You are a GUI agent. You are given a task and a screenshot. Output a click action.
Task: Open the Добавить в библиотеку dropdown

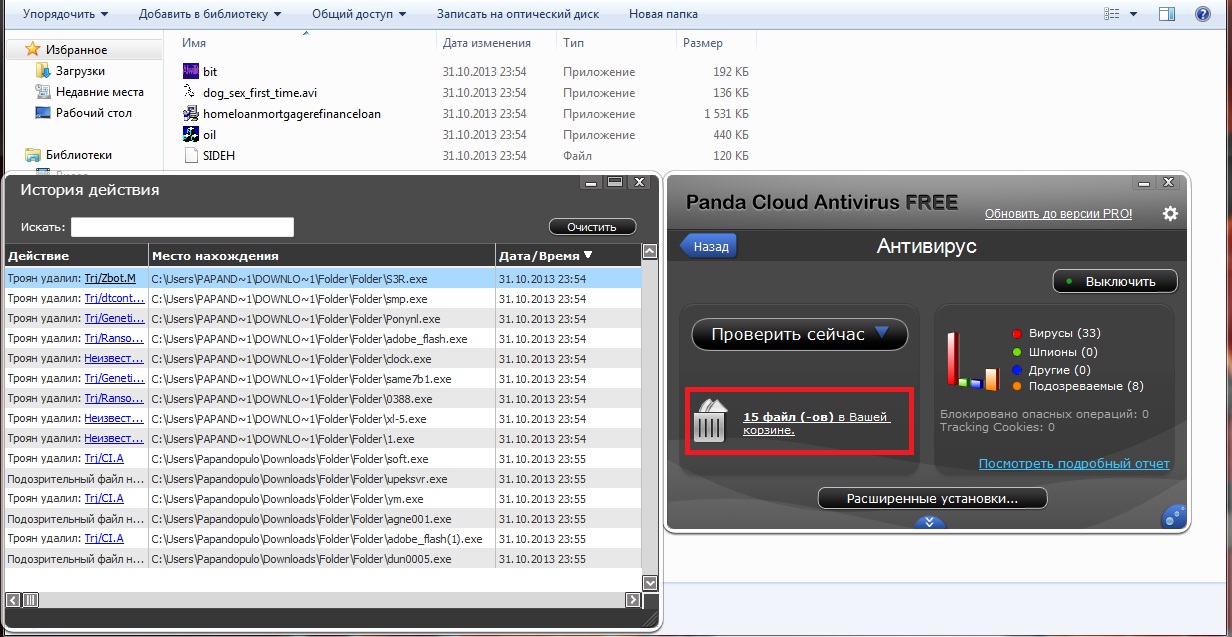(x=210, y=14)
